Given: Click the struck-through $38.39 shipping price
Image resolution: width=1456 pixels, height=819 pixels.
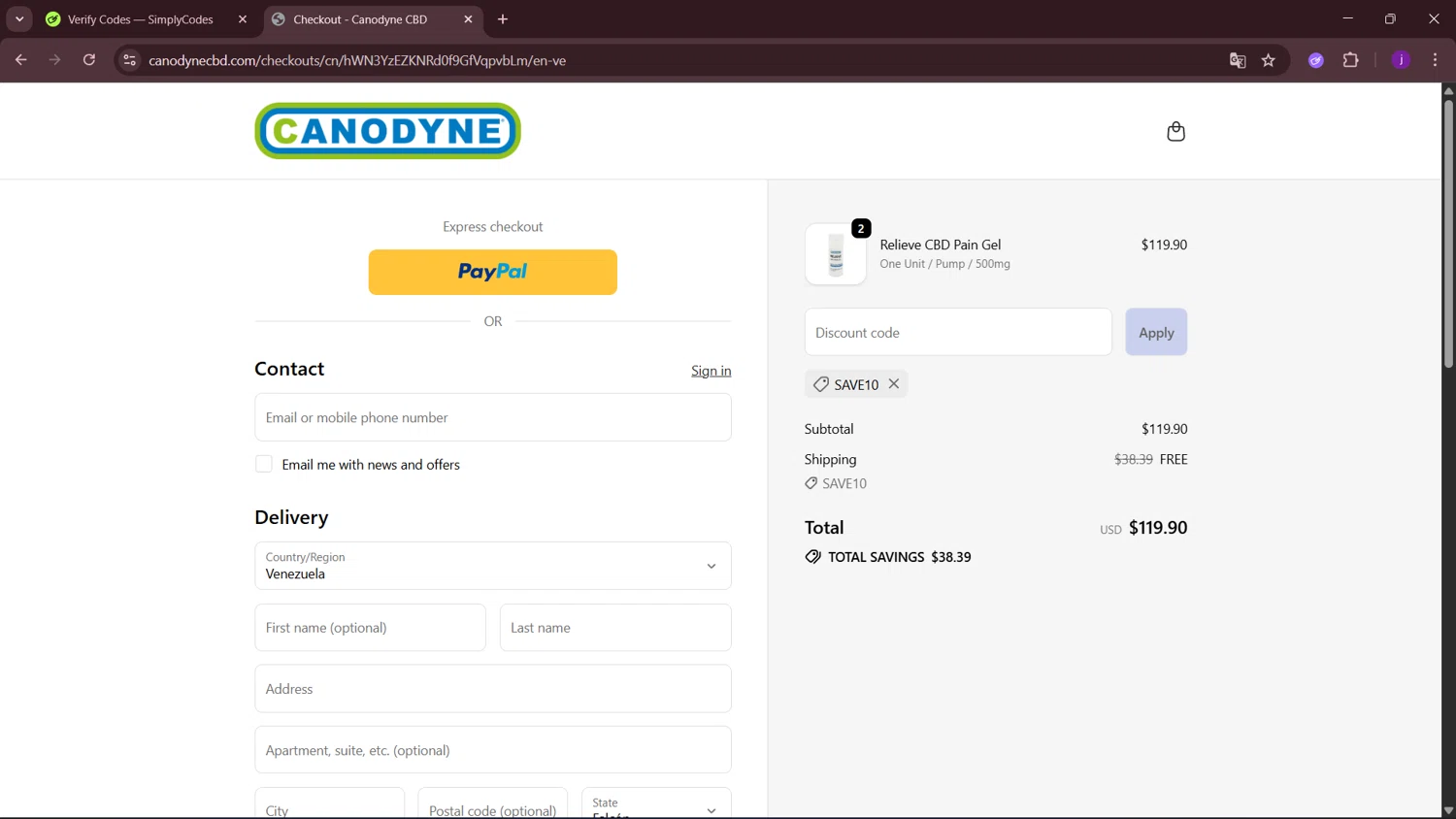Looking at the screenshot, I should pyautogui.click(x=1133, y=459).
